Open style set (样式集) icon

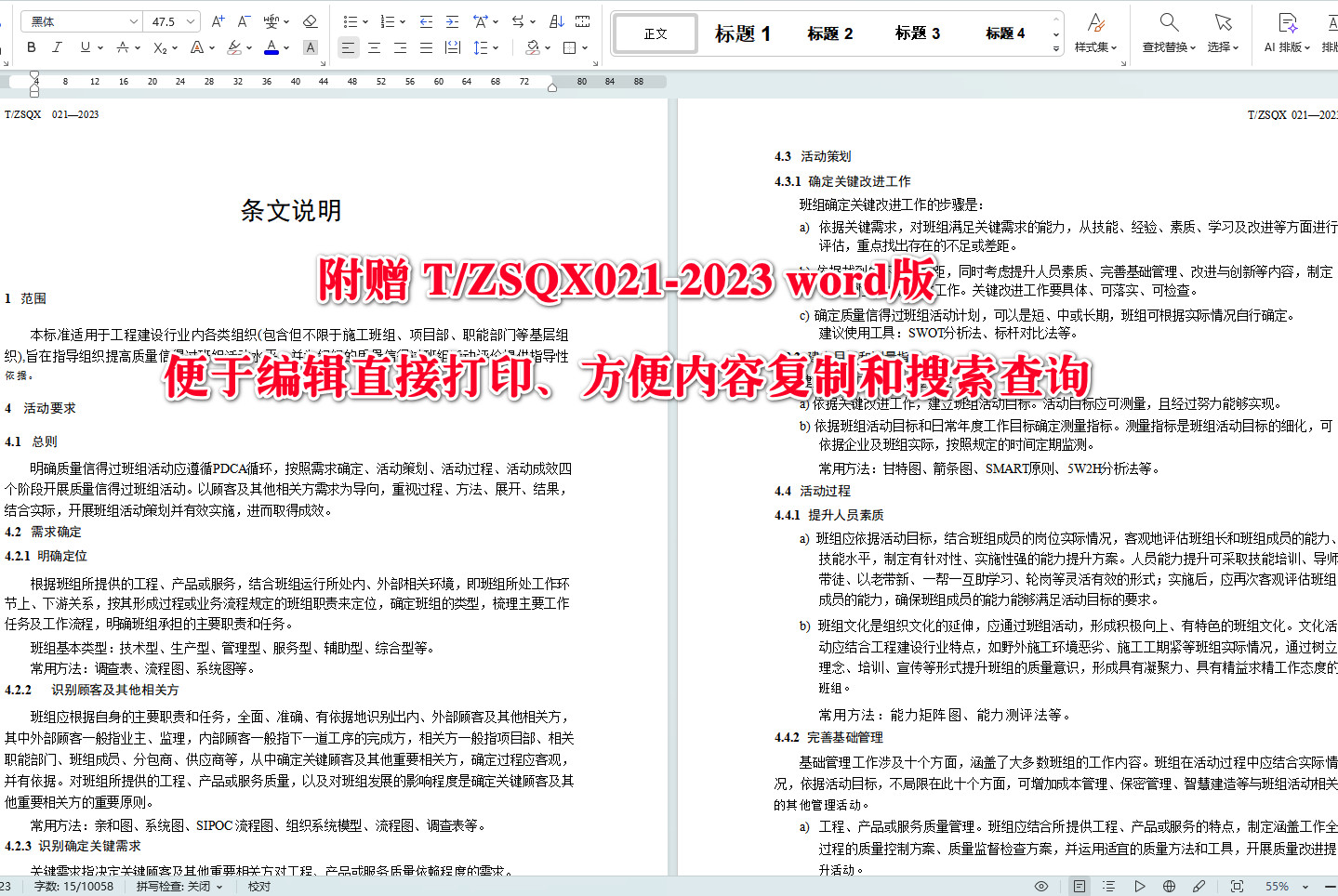(x=1096, y=32)
